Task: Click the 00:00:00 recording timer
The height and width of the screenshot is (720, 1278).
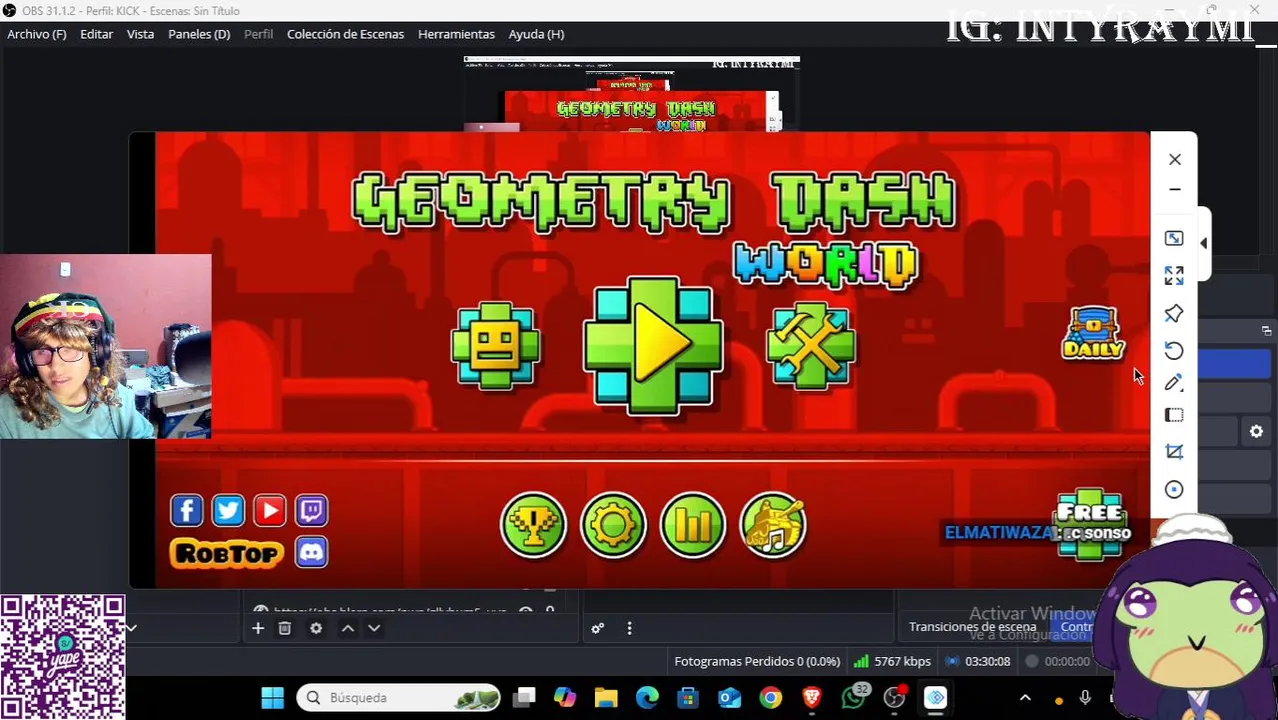Action: coord(1057,661)
